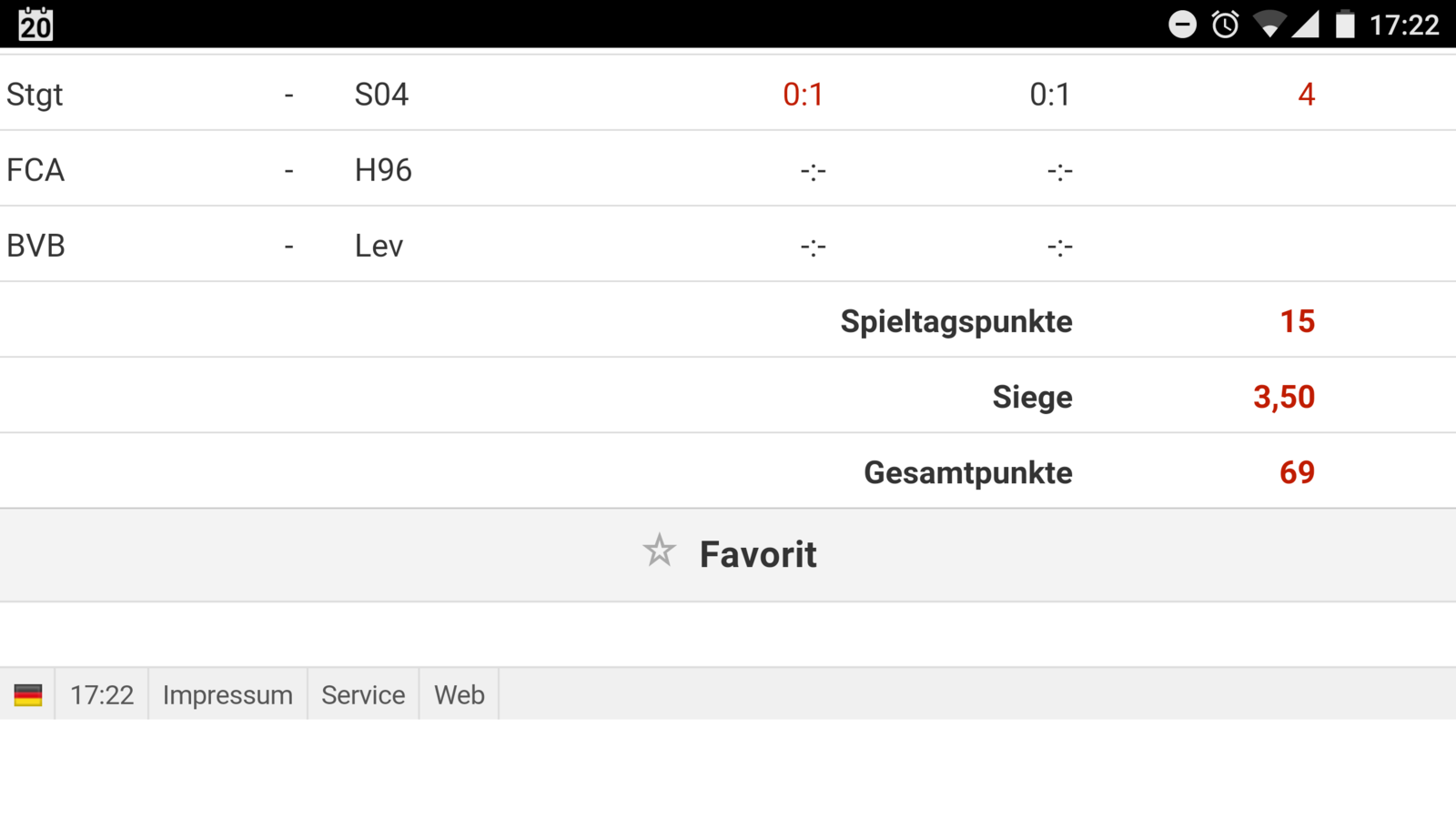Tap the Spieltagspunkte value 15

(x=1297, y=321)
